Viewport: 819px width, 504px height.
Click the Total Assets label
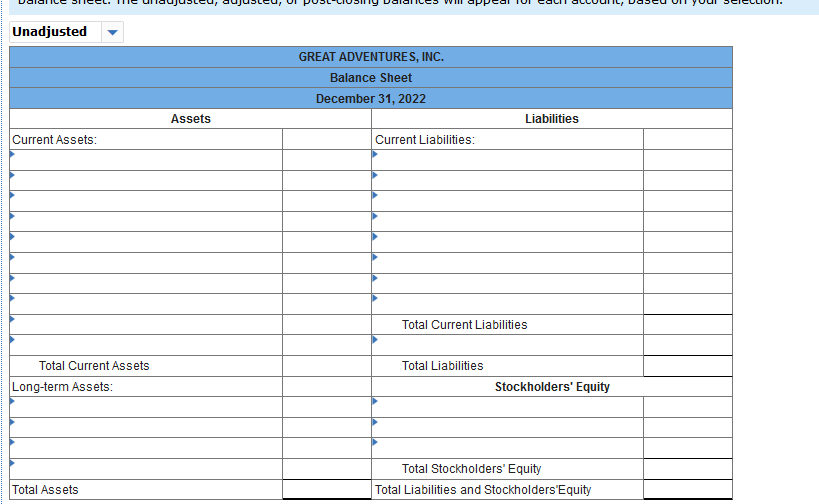click(x=45, y=490)
